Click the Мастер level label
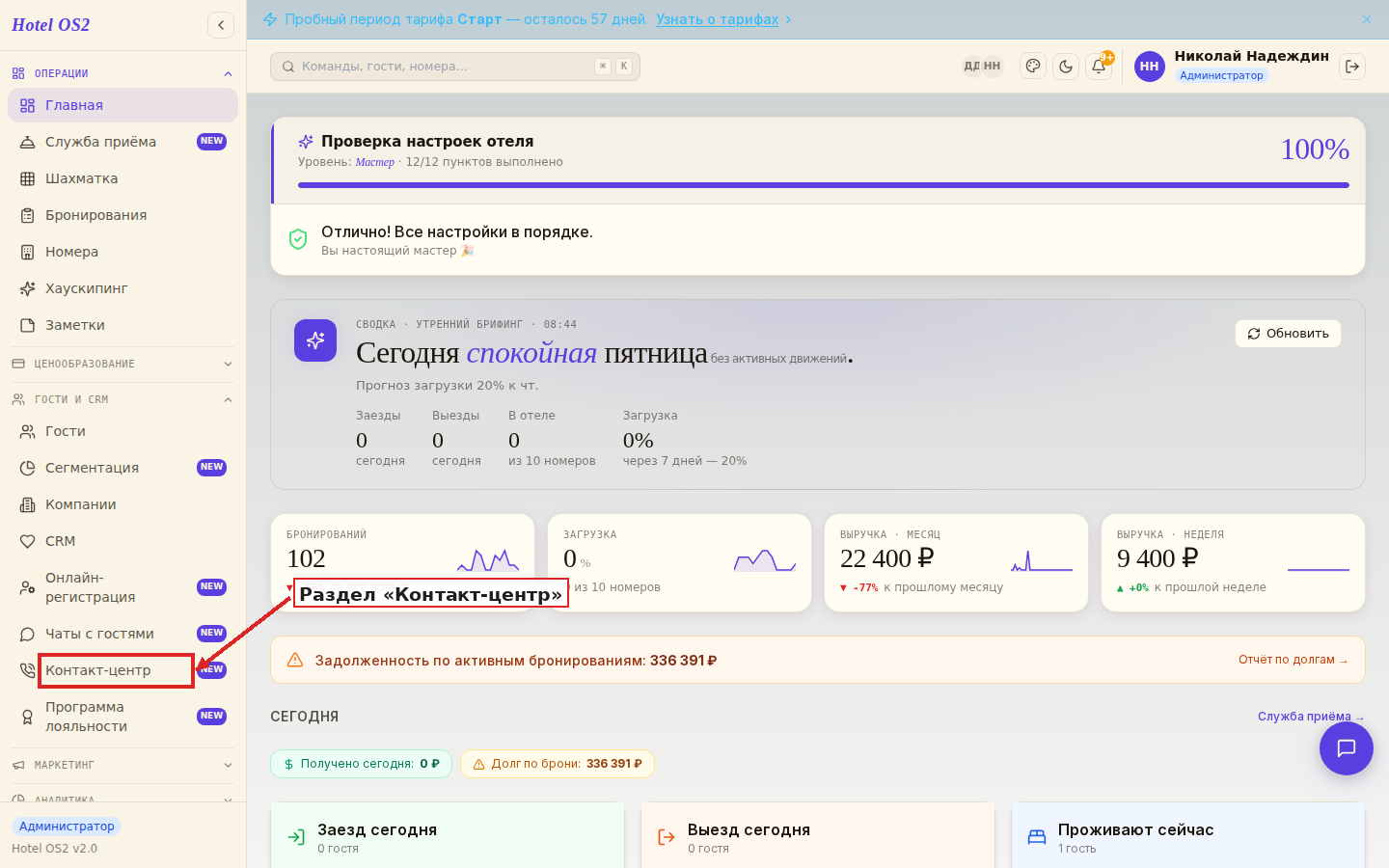This screenshot has height=868, width=1389. (374, 162)
